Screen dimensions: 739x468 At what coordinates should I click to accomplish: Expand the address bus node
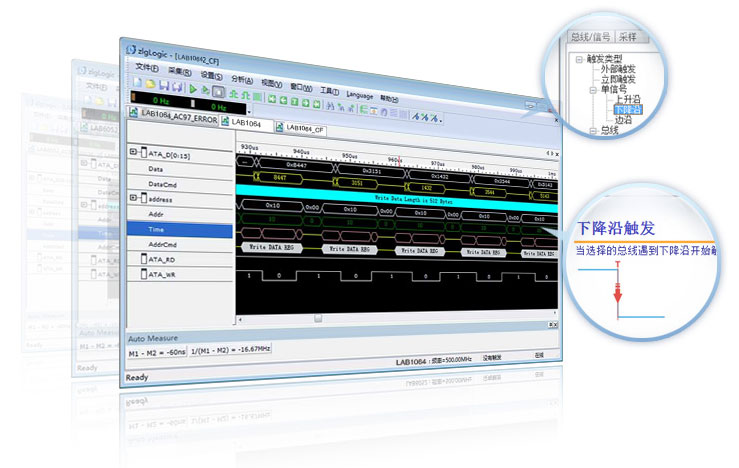tap(133, 198)
